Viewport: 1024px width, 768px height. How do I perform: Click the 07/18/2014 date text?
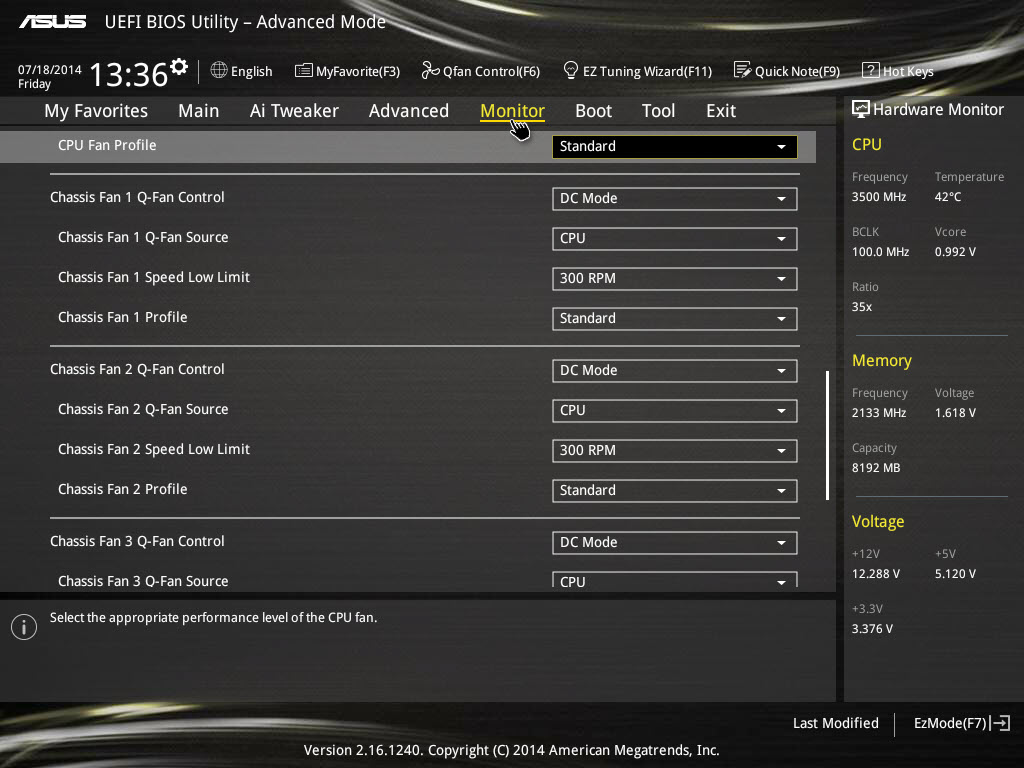tap(50, 69)
